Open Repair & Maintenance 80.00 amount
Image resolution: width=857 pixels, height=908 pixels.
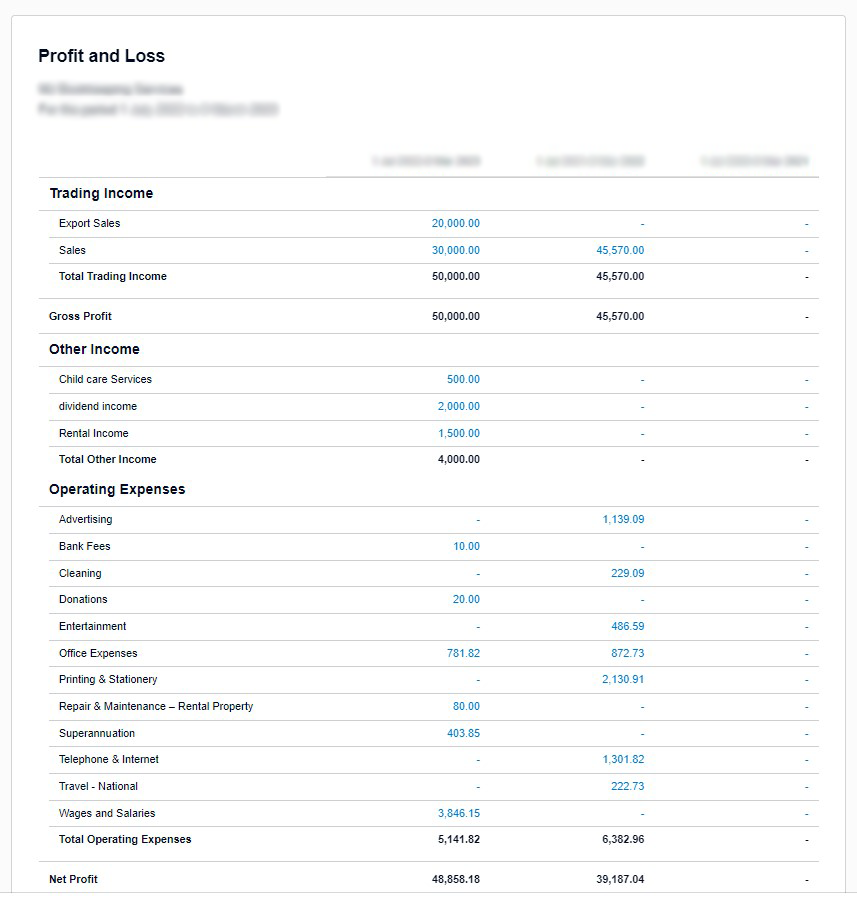tap(466, 707)
